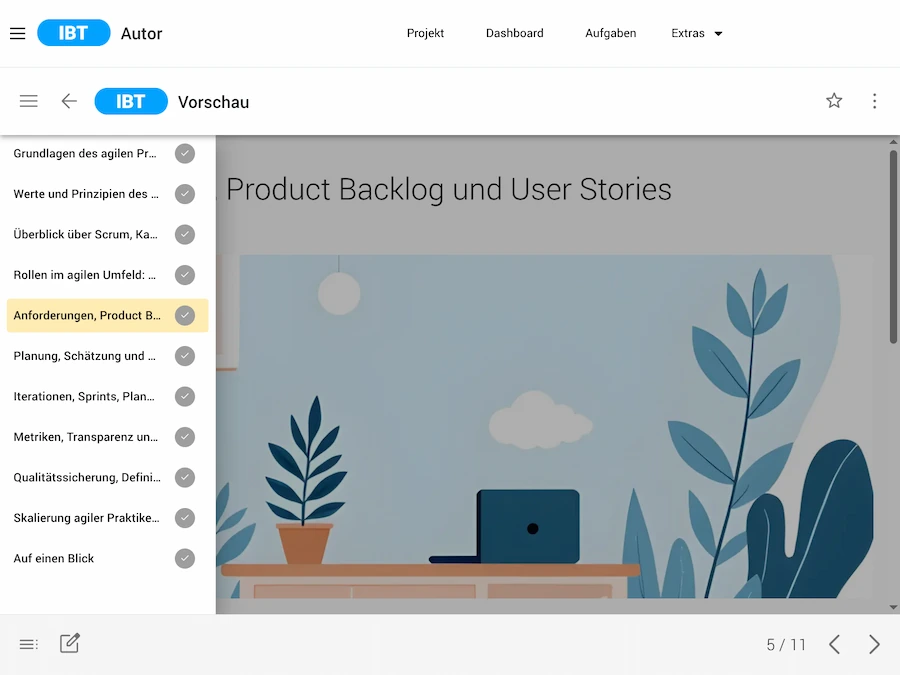The height and width of the screenshot is (675, 900).
Task: Open the main hamburger menu beside the Autor logo
Action: [x=18, y=33]
